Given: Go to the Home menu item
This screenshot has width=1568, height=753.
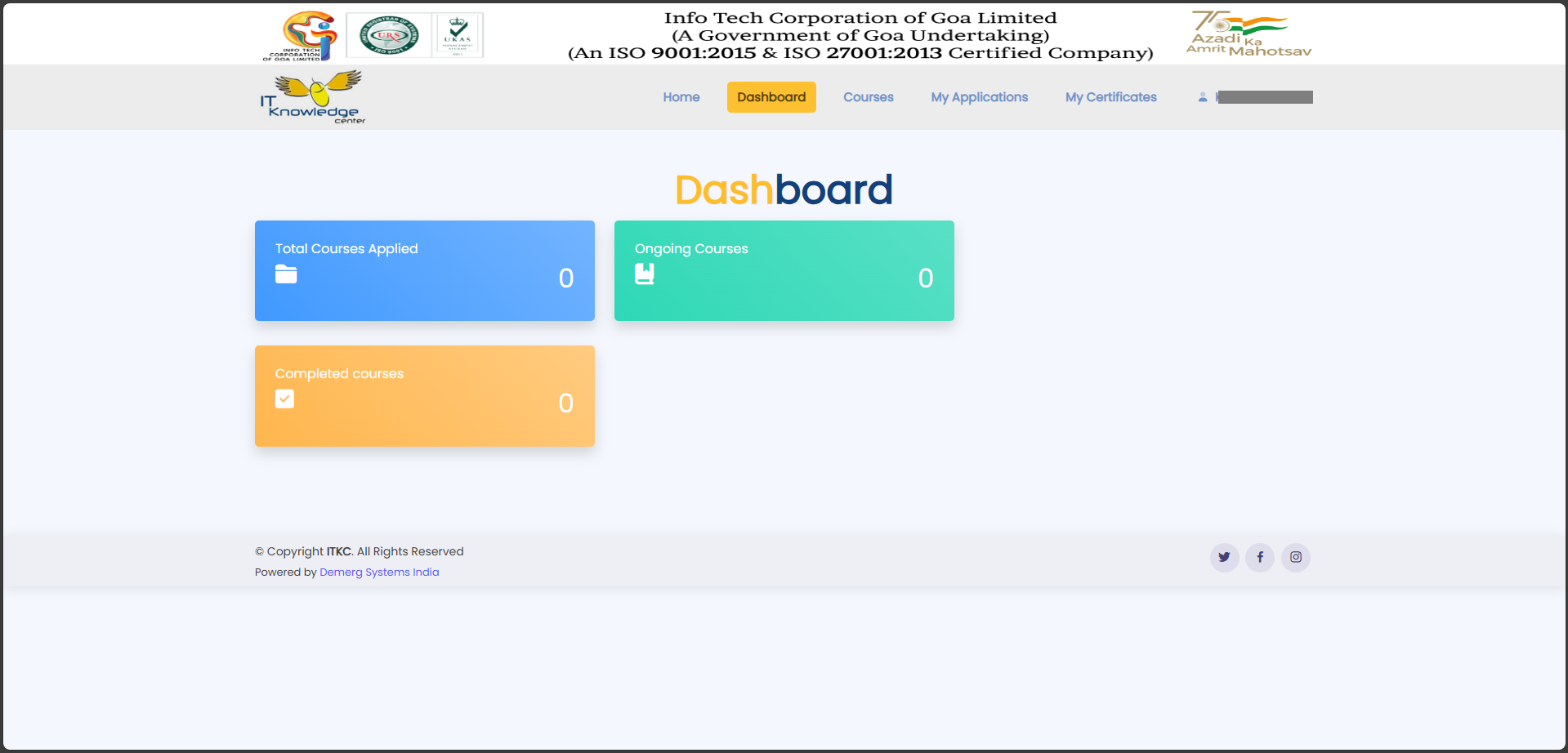Looking at the screenshot, I should [681, 97].
